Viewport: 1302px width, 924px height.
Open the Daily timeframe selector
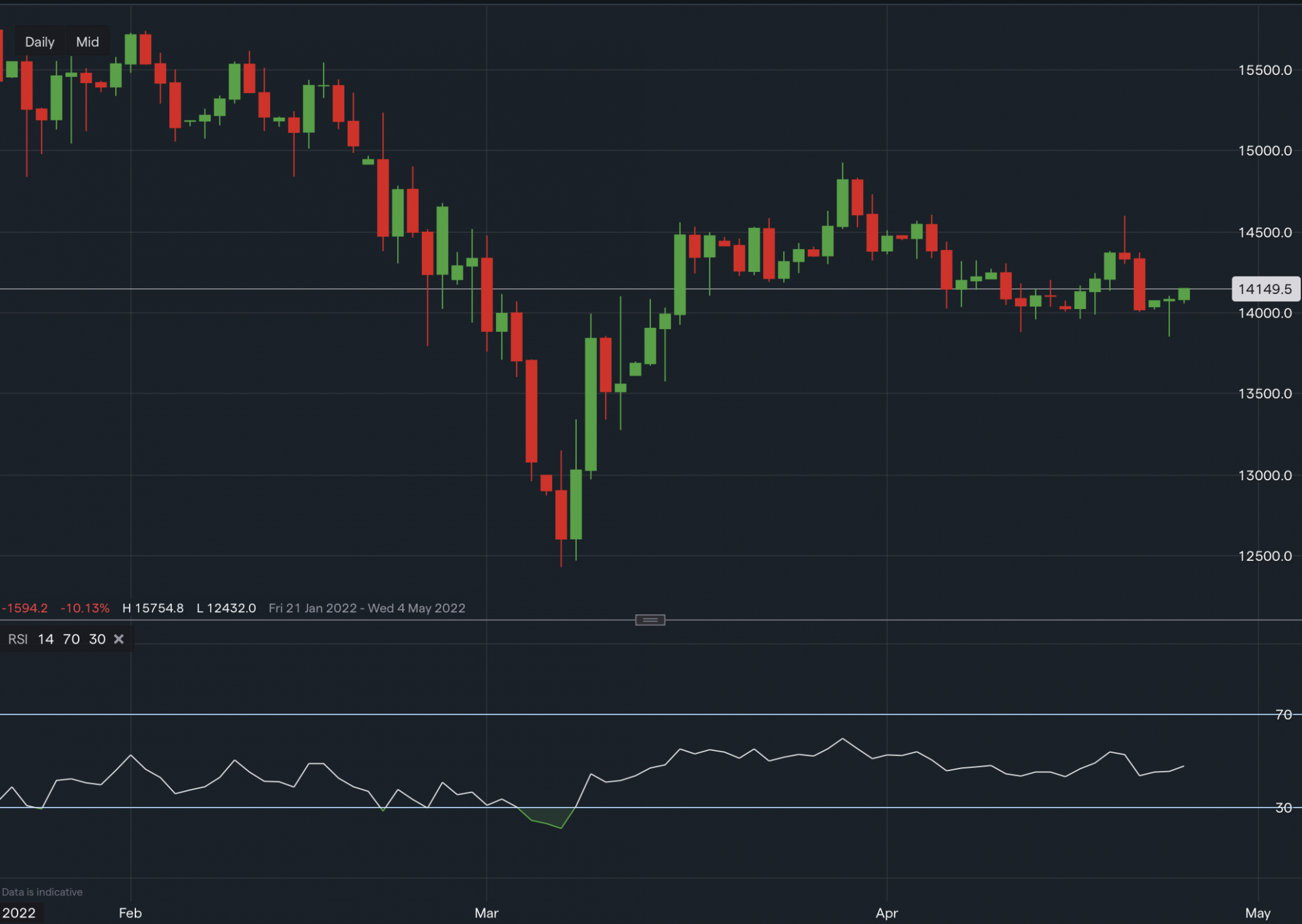pyautogui.click(x=39, y=41)
